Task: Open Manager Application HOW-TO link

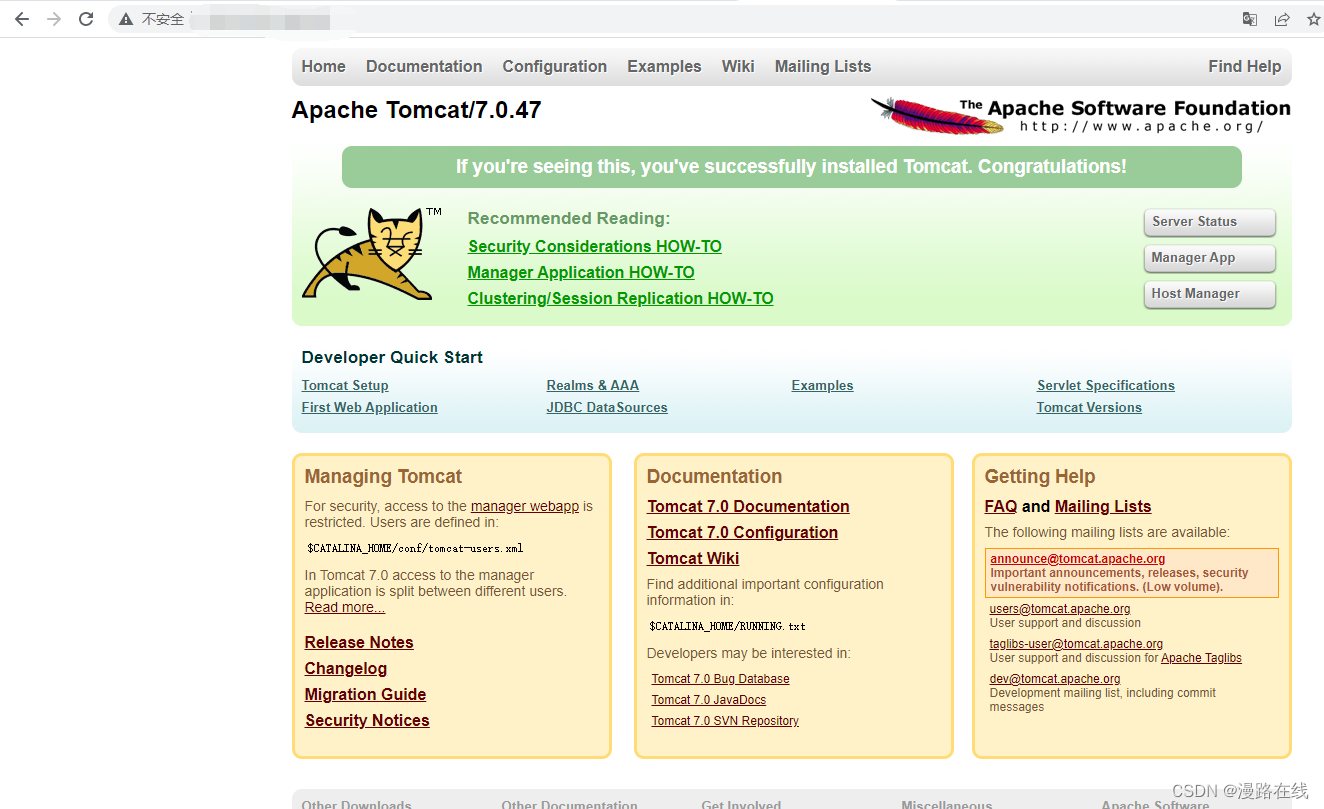Action: point(581,272)
